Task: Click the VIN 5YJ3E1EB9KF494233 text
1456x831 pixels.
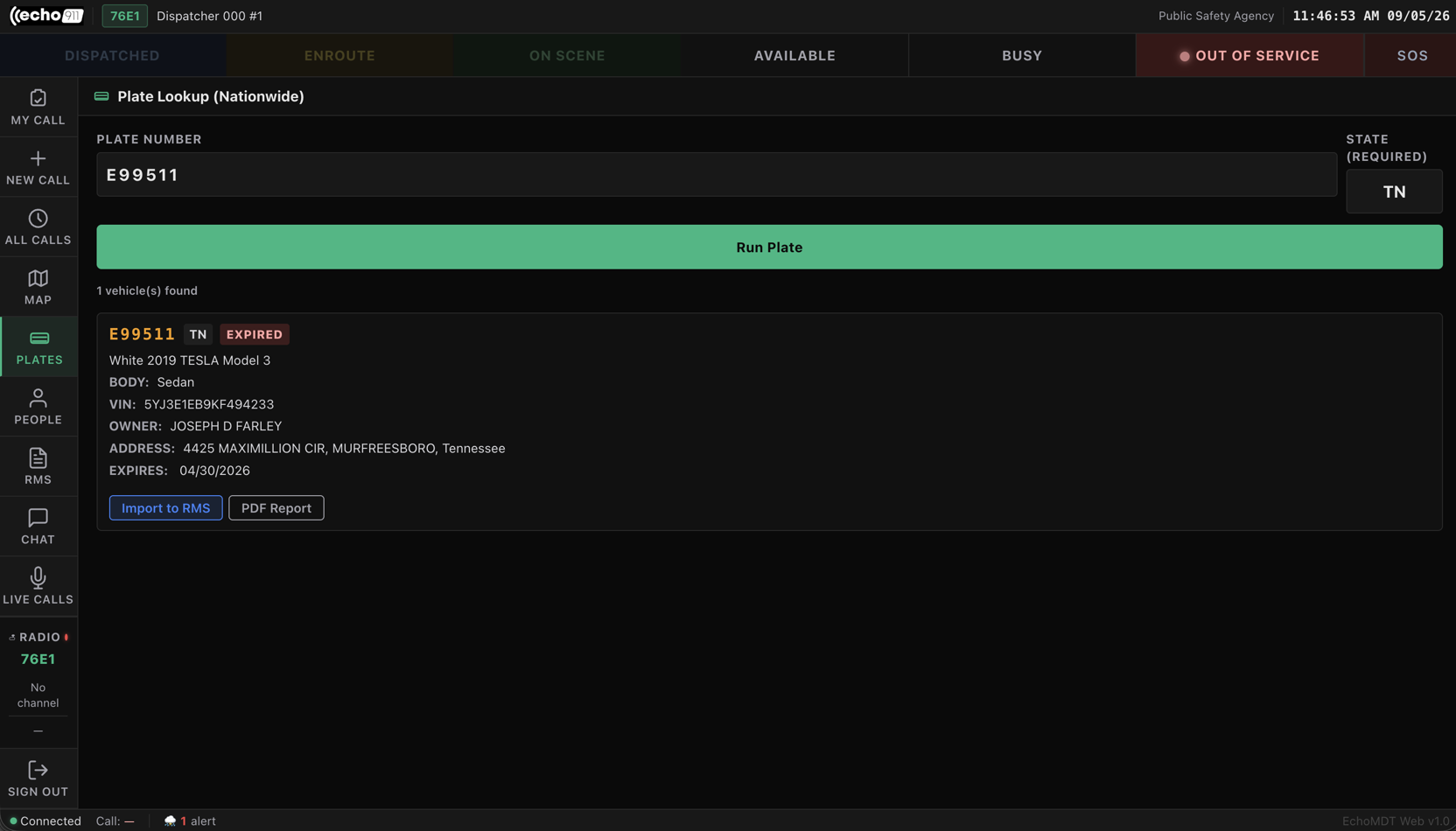Action: (x=209, y=404)
